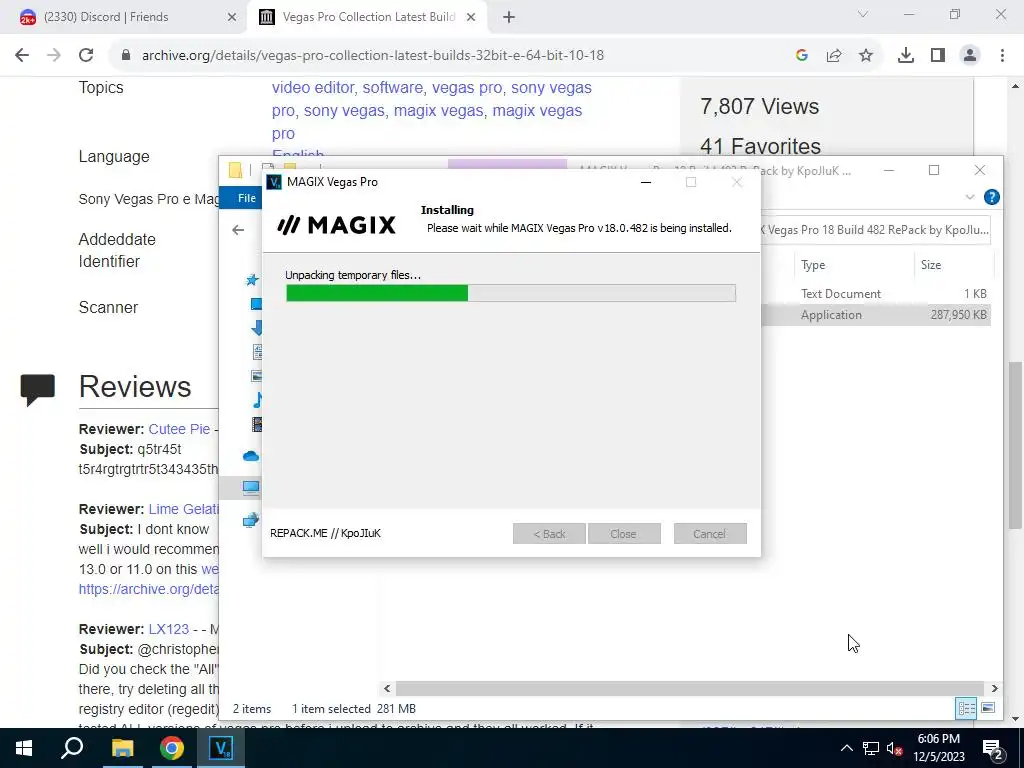The width and height of the screenshot is (1024, 768).
Task: Open Chrome three-dot menu
Action: (x=1002, y=56)
